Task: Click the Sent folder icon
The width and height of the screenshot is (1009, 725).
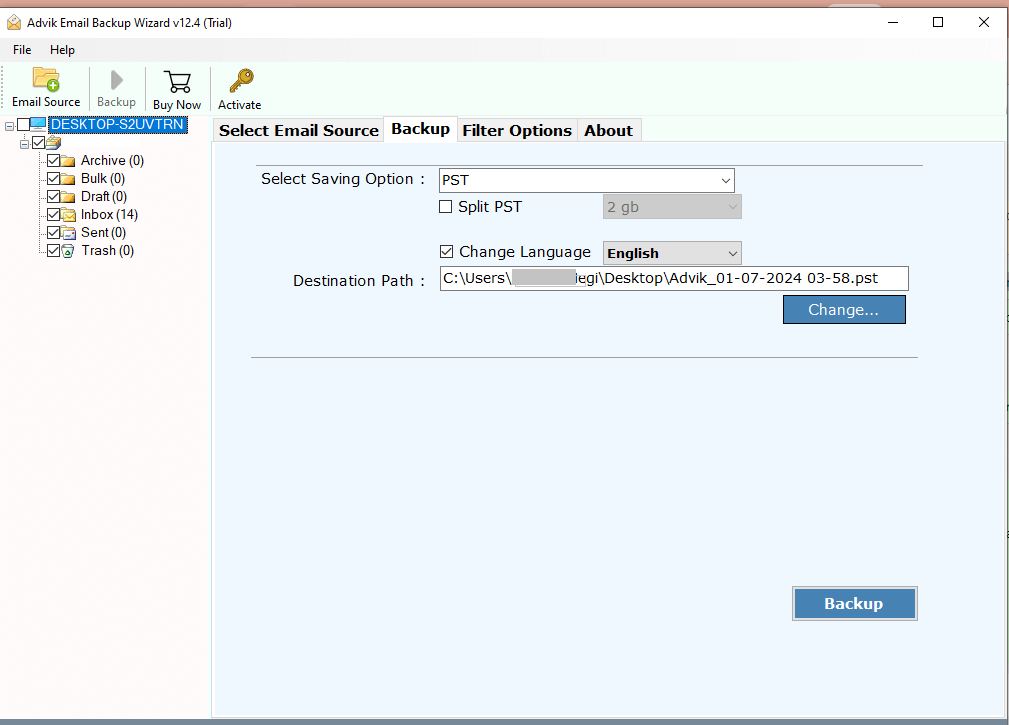Action: 68,233
